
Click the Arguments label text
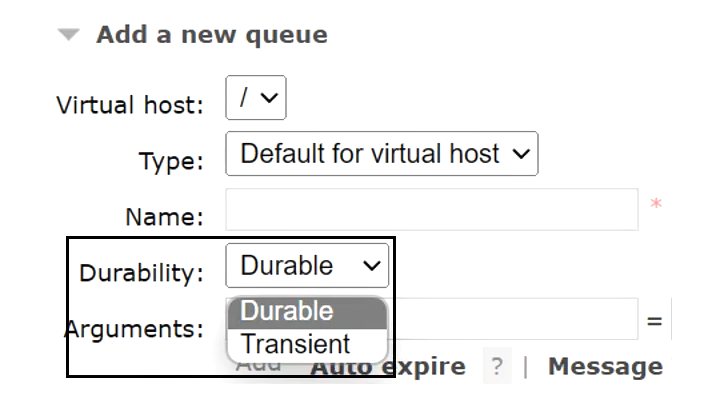pos(134,328)
